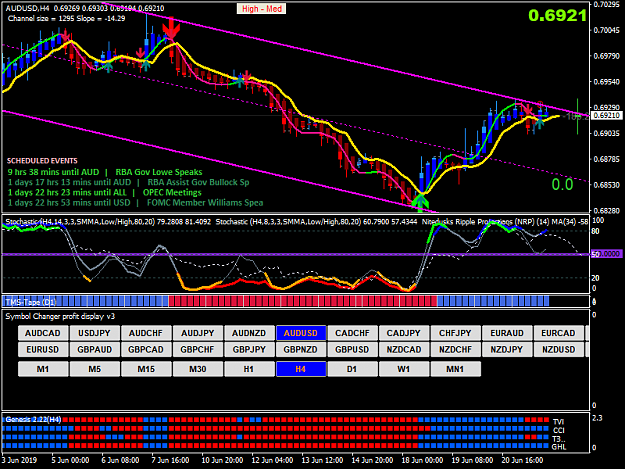Open EURUSD chart button
Image resolution: width=625 pixels, height=469 pixels.
(x=43, y=350)
